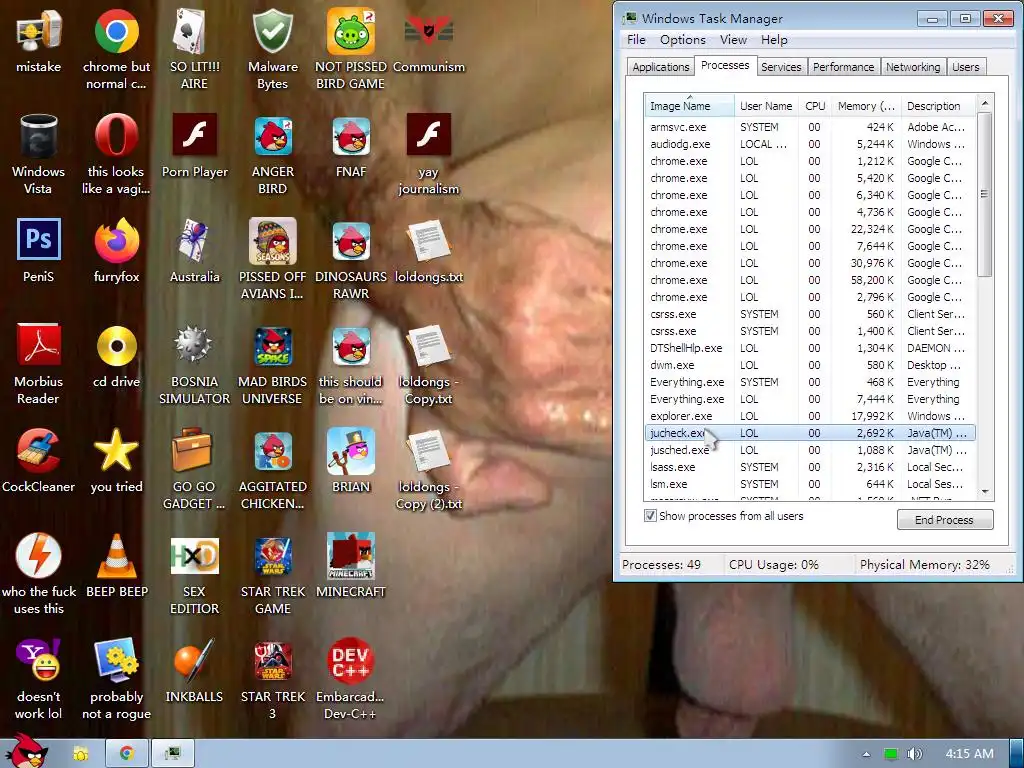Select 'DINOSAURS RAWR' desktop icon
Viewport: 1024px width, 768px height.
point(351,259)
